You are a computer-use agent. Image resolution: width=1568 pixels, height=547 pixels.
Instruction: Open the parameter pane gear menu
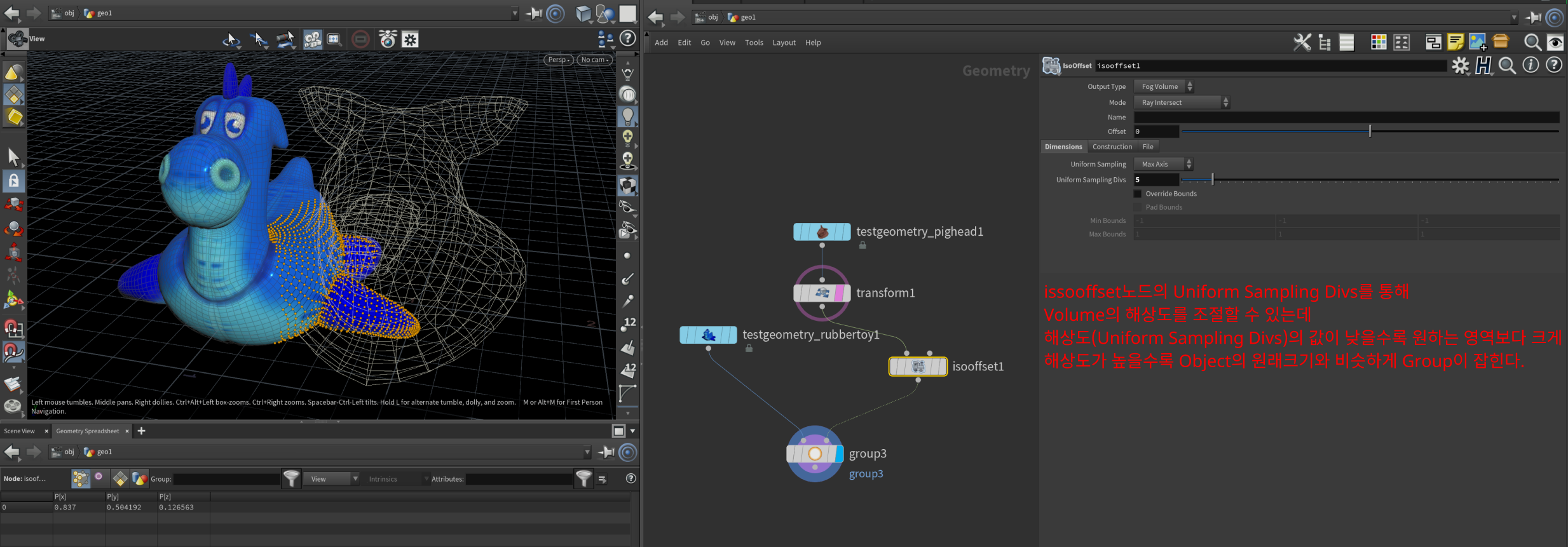(x=1461, y=65)
